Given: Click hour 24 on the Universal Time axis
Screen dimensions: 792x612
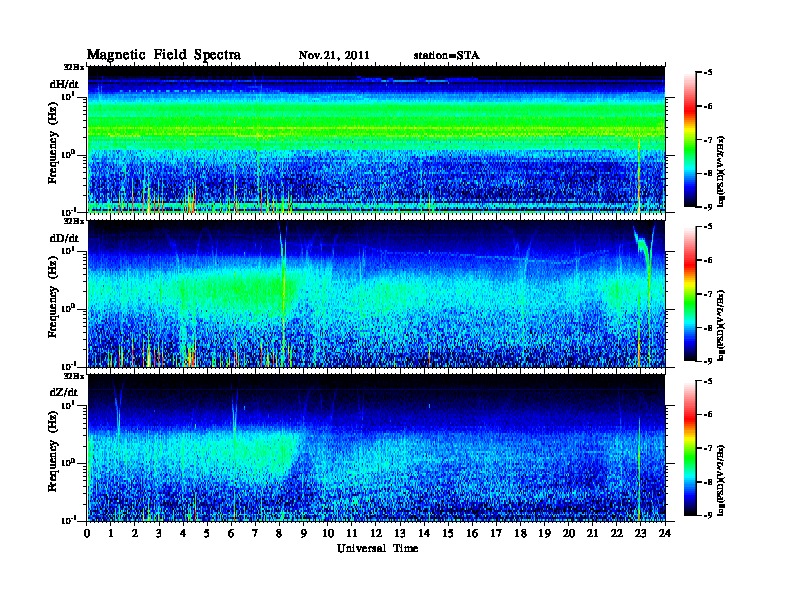Looking at the screenshot, I should [x=665, y=534].
